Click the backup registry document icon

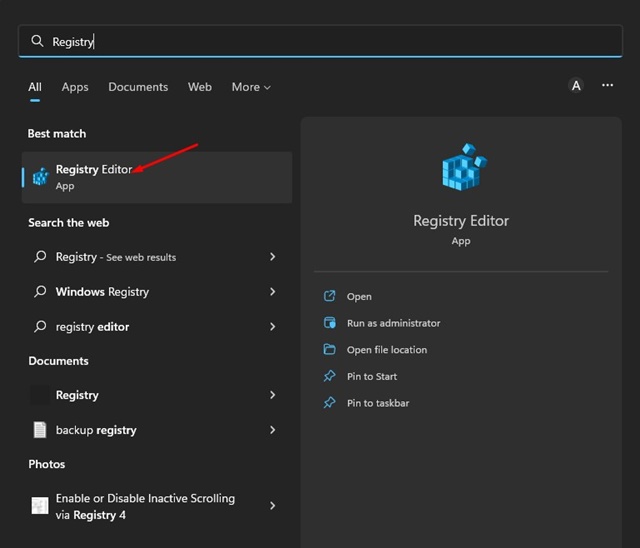40,430
